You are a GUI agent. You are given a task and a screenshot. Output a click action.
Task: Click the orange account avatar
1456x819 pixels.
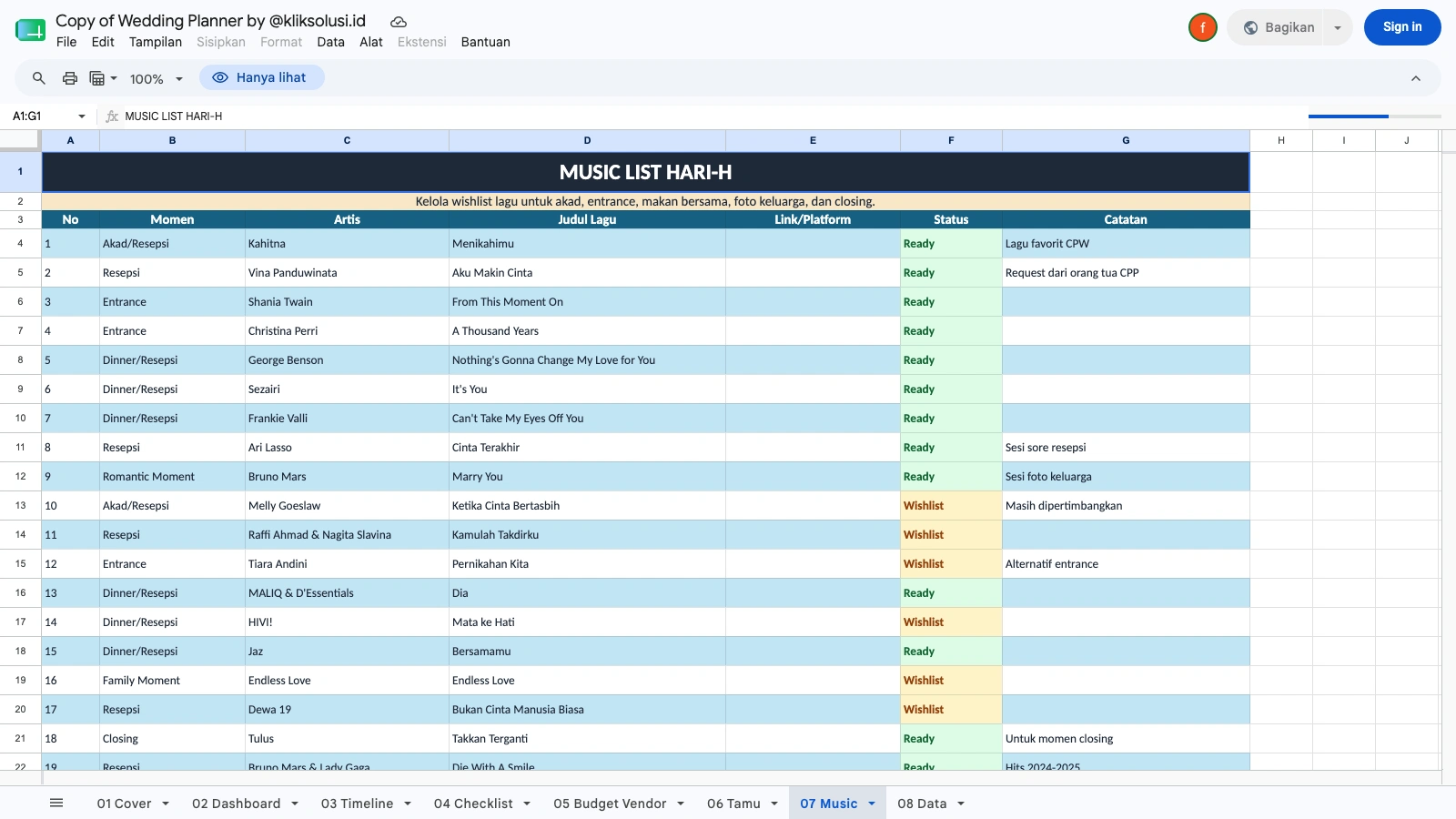tap(1203, 27)
